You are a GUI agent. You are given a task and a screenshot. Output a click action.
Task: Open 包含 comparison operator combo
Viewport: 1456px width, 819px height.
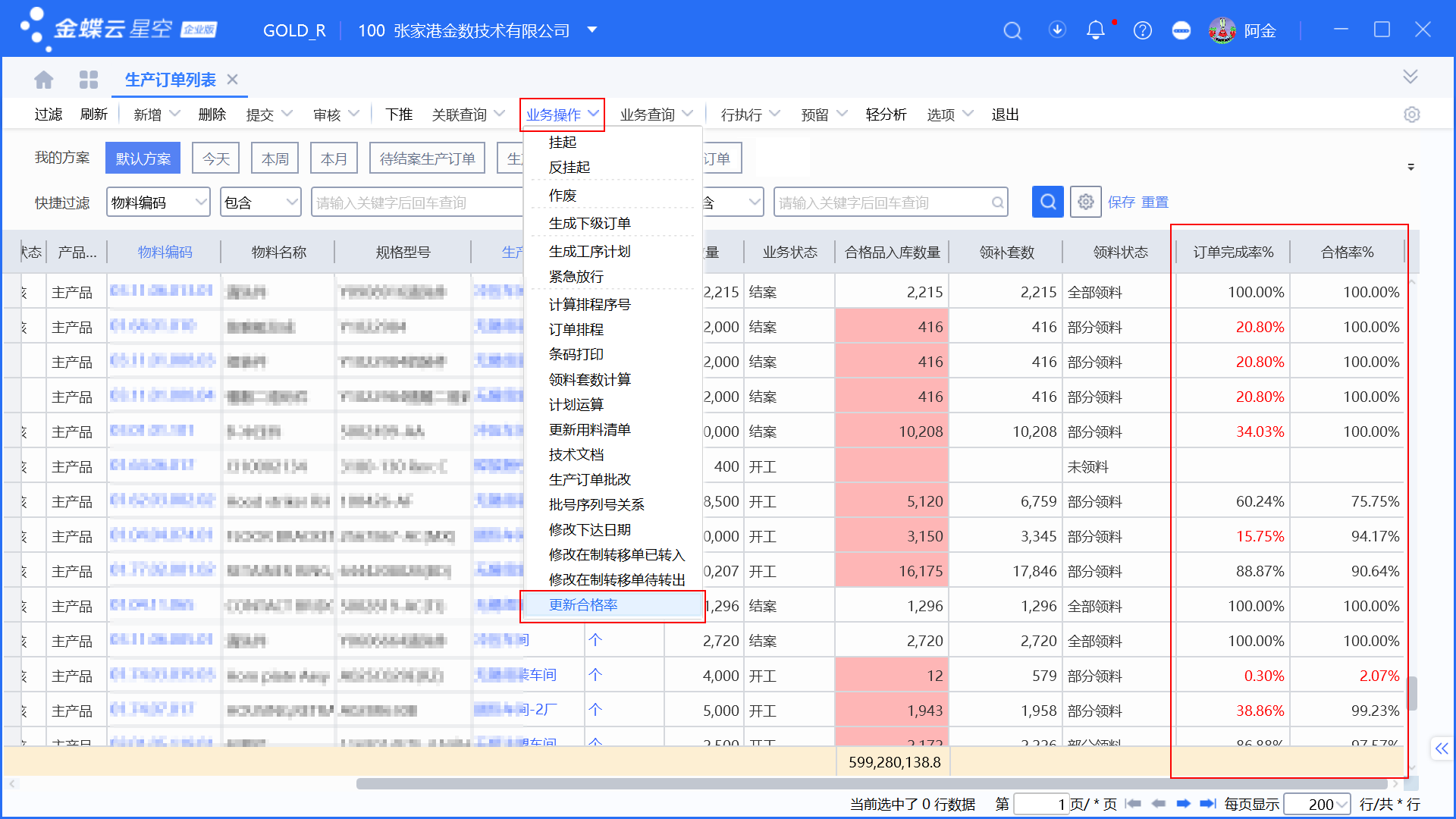point(261,202)
